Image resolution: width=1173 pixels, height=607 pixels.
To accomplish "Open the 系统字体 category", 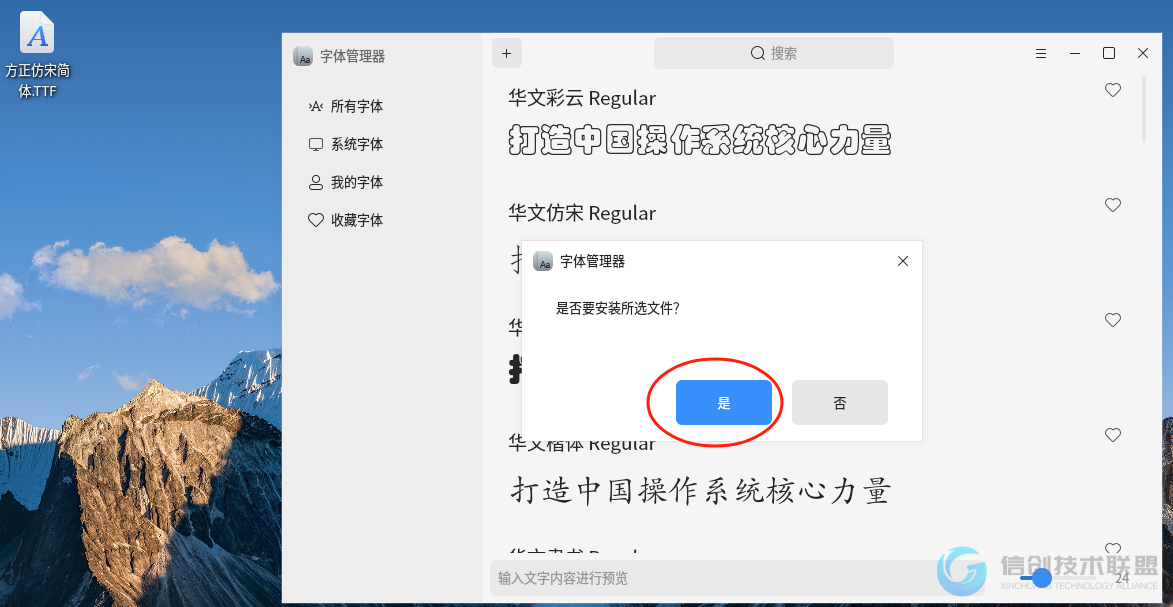I will coord(346,144).
